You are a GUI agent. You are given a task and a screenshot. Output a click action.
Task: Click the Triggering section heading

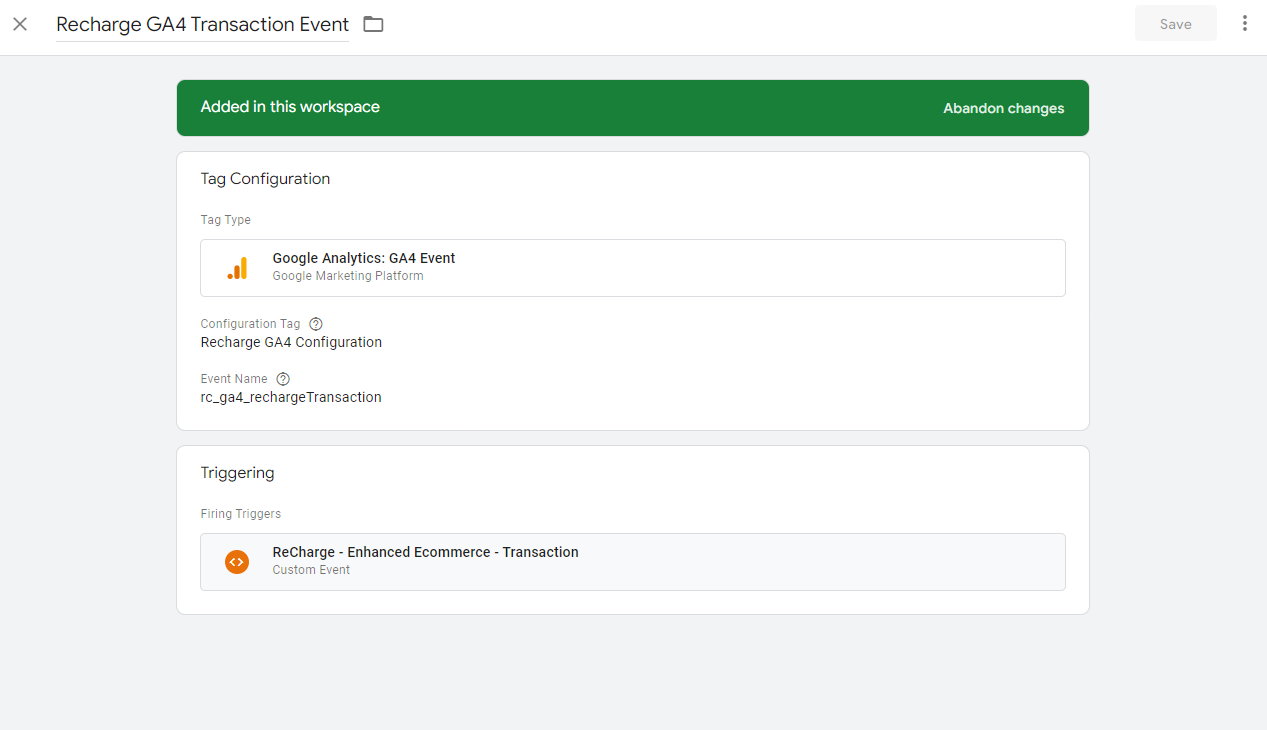coord(237,473)
